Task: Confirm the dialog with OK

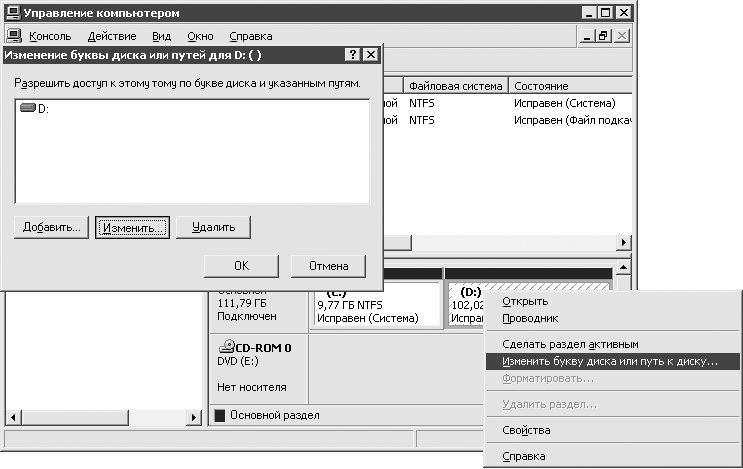Action: click(x=241, y=266)
